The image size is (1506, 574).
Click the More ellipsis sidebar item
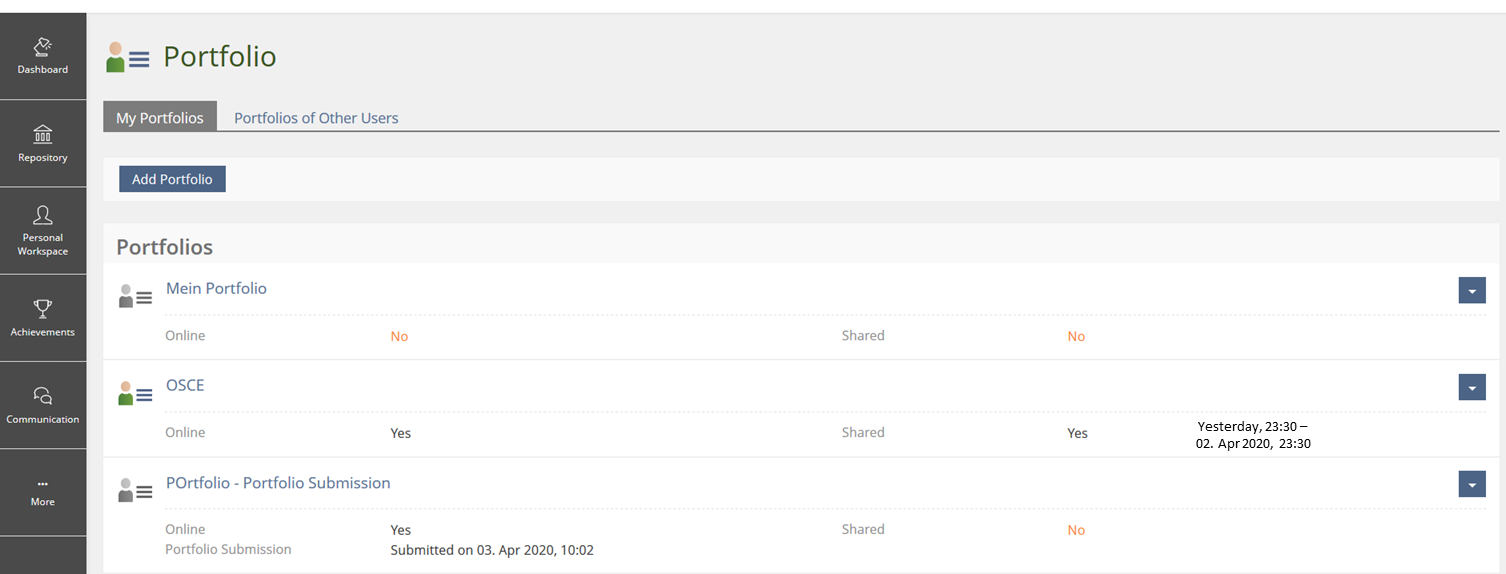pyautogui.click(x=43, y=484)
